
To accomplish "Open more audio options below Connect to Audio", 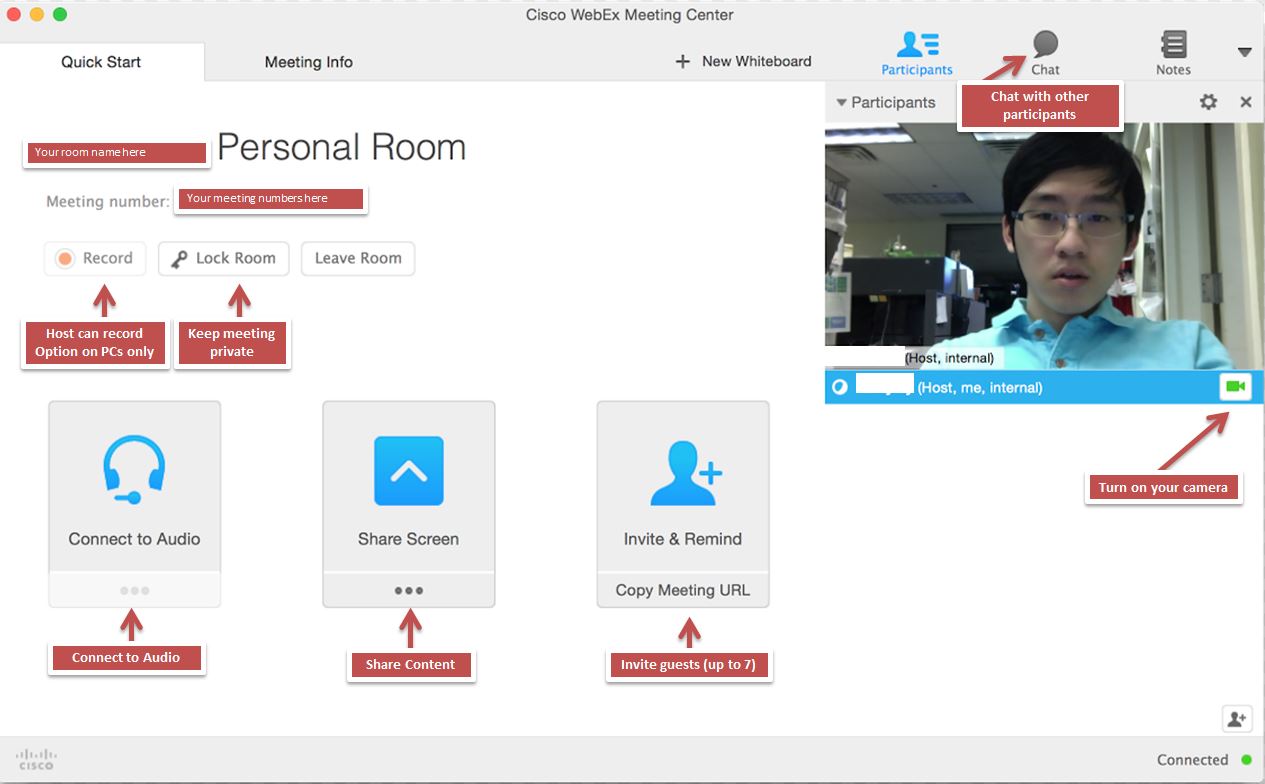I will [x=134, y=591].
